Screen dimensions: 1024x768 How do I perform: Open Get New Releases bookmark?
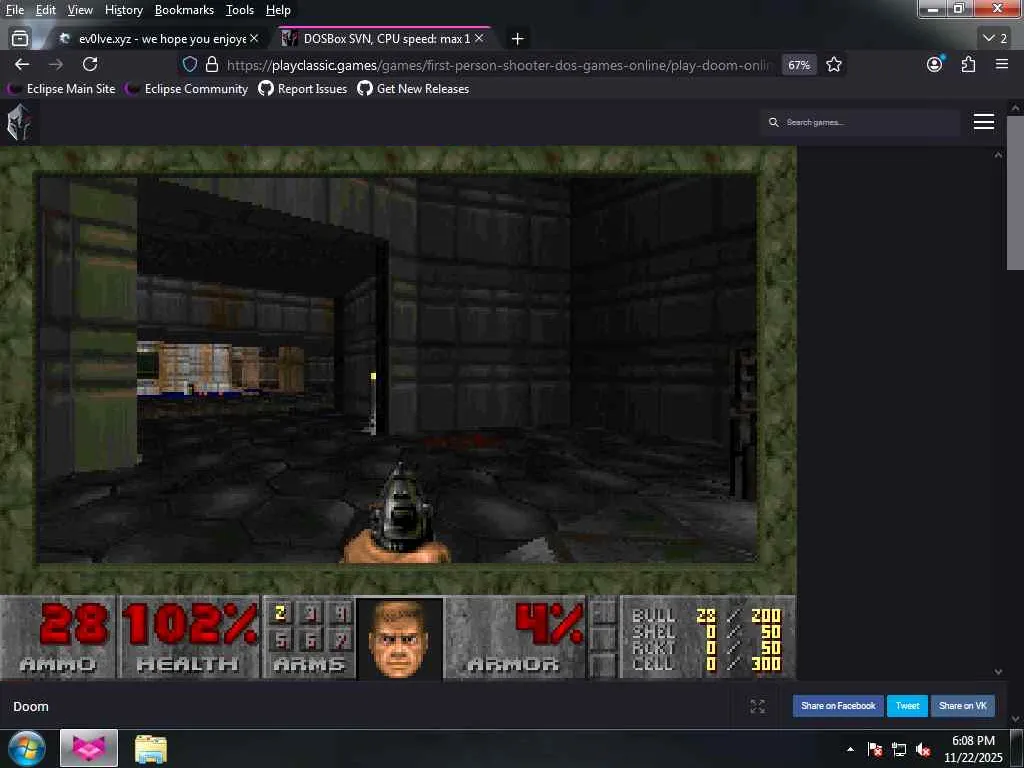pos(413,89)
